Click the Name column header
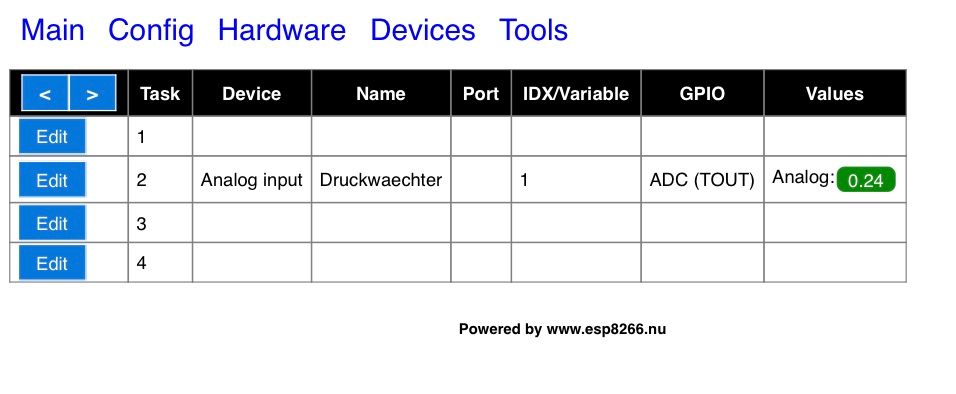Viewport: 956px width, 394px height. (381, 93)
